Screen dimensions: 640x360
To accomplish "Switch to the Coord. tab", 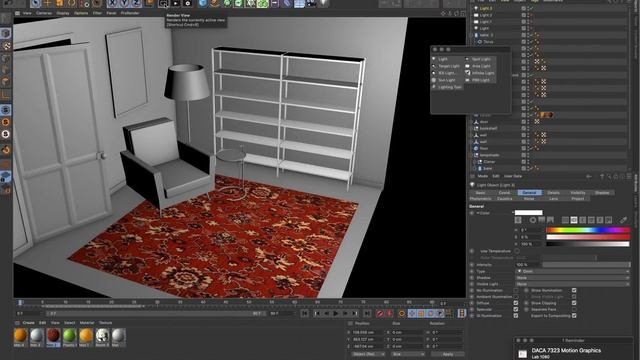I will [x=505, y=193].
